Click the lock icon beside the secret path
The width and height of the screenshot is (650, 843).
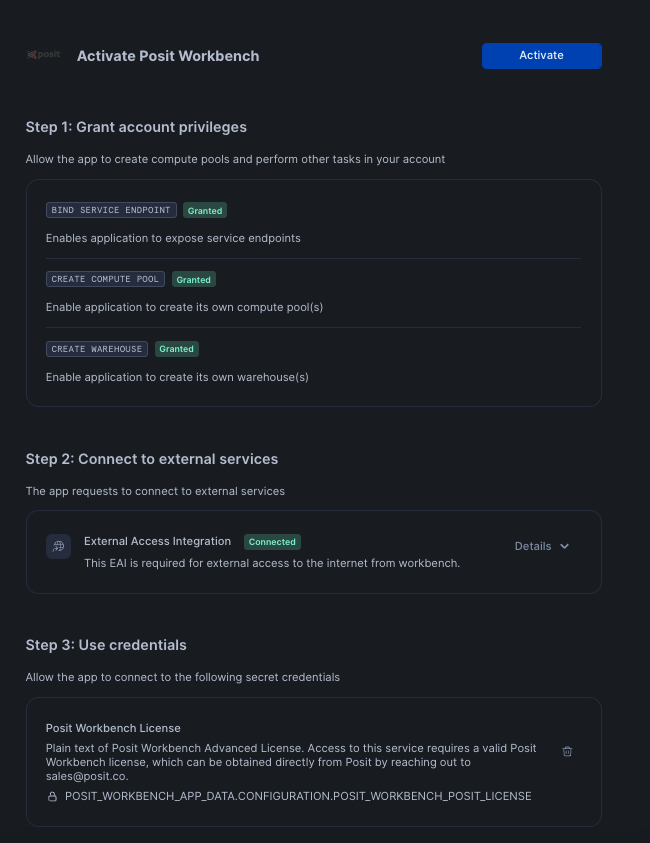(52, 797)
